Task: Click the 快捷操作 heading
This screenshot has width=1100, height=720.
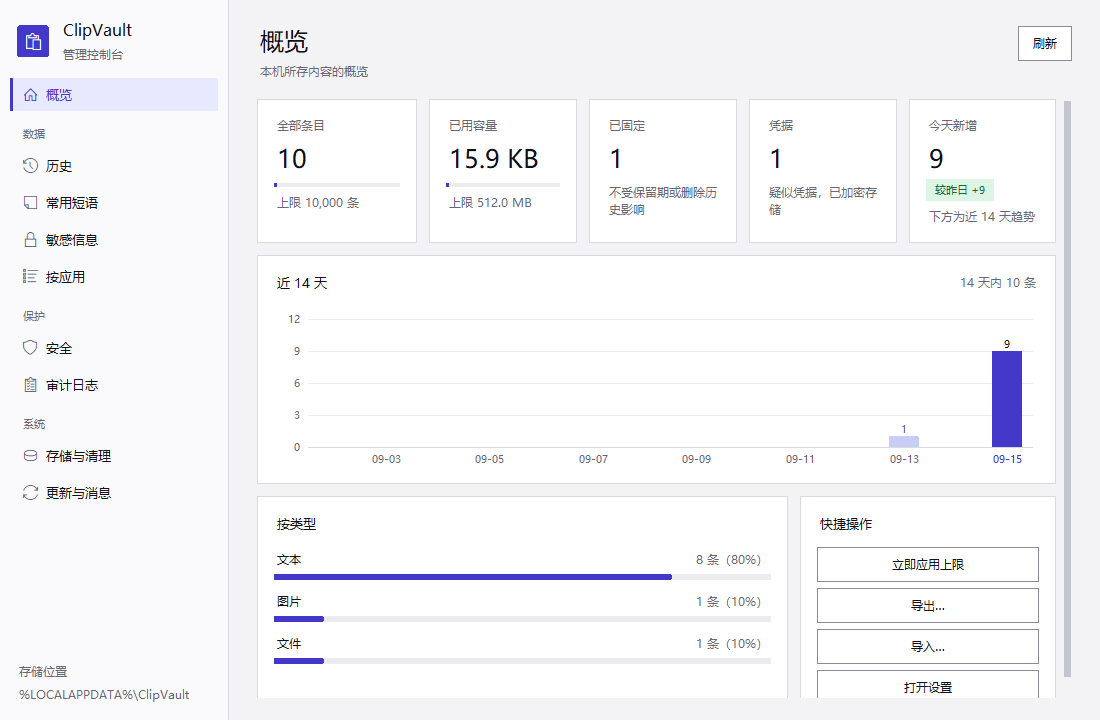Action: 845,524
